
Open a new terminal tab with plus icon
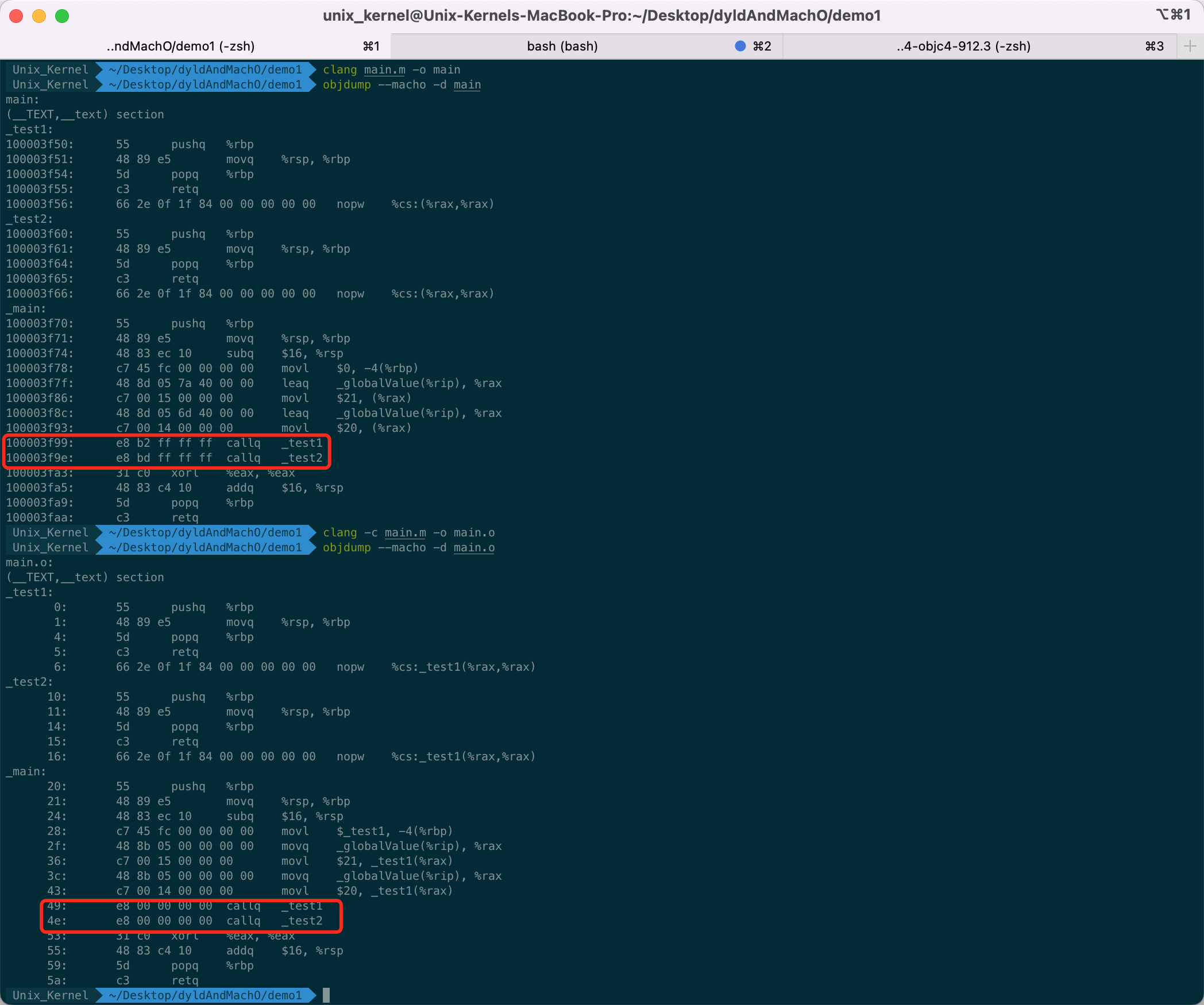pos(1190,46)
